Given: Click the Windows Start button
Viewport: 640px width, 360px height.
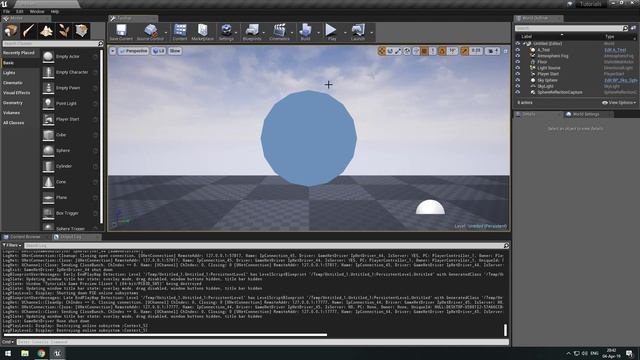Looking at the screenshot, I should pyautogui.click(x=8, y=353).
